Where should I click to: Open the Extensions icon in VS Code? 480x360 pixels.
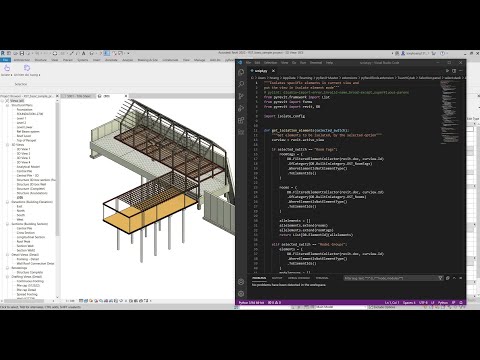click(241, 120)
